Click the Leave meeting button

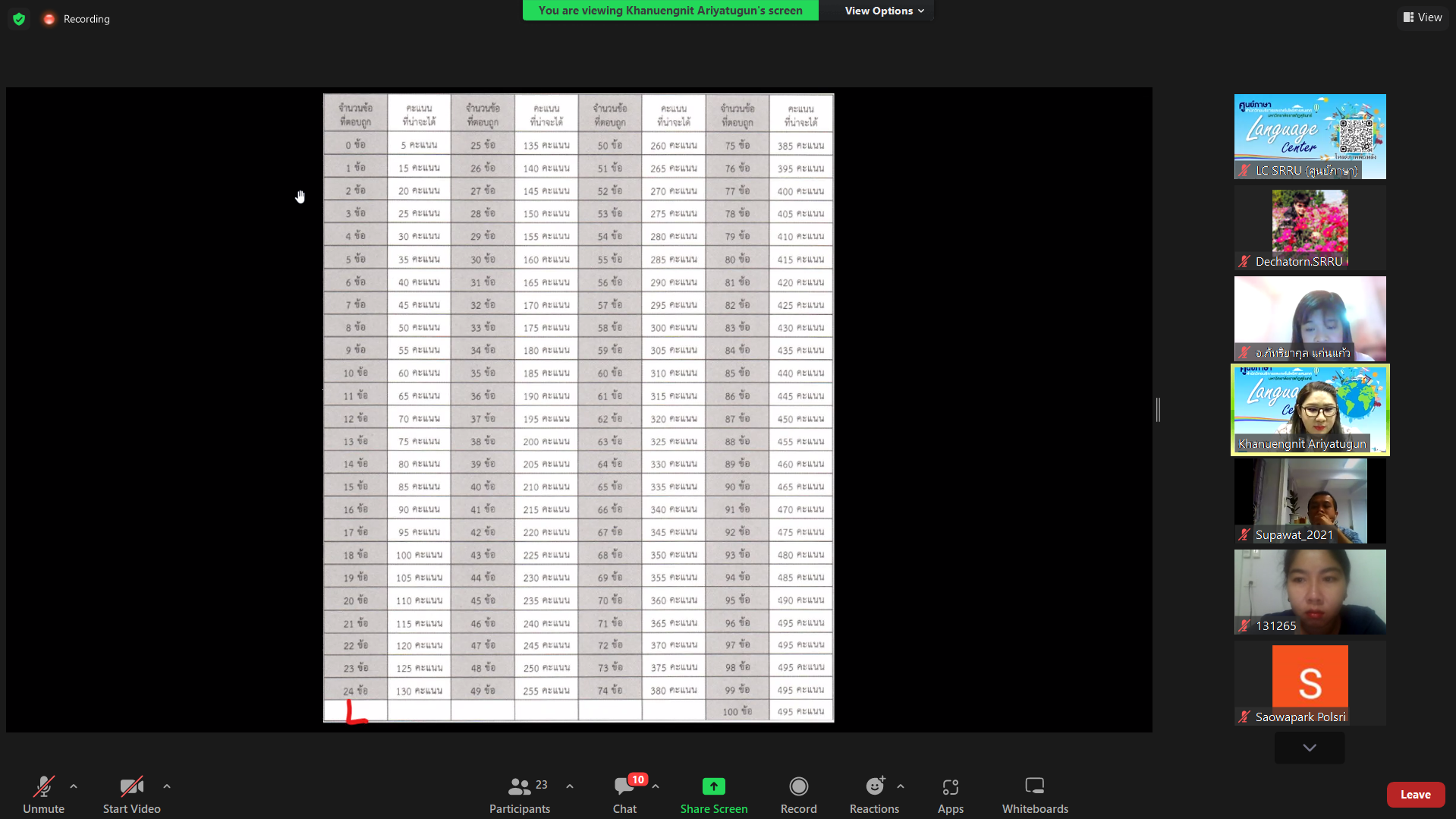(1415, 794)
